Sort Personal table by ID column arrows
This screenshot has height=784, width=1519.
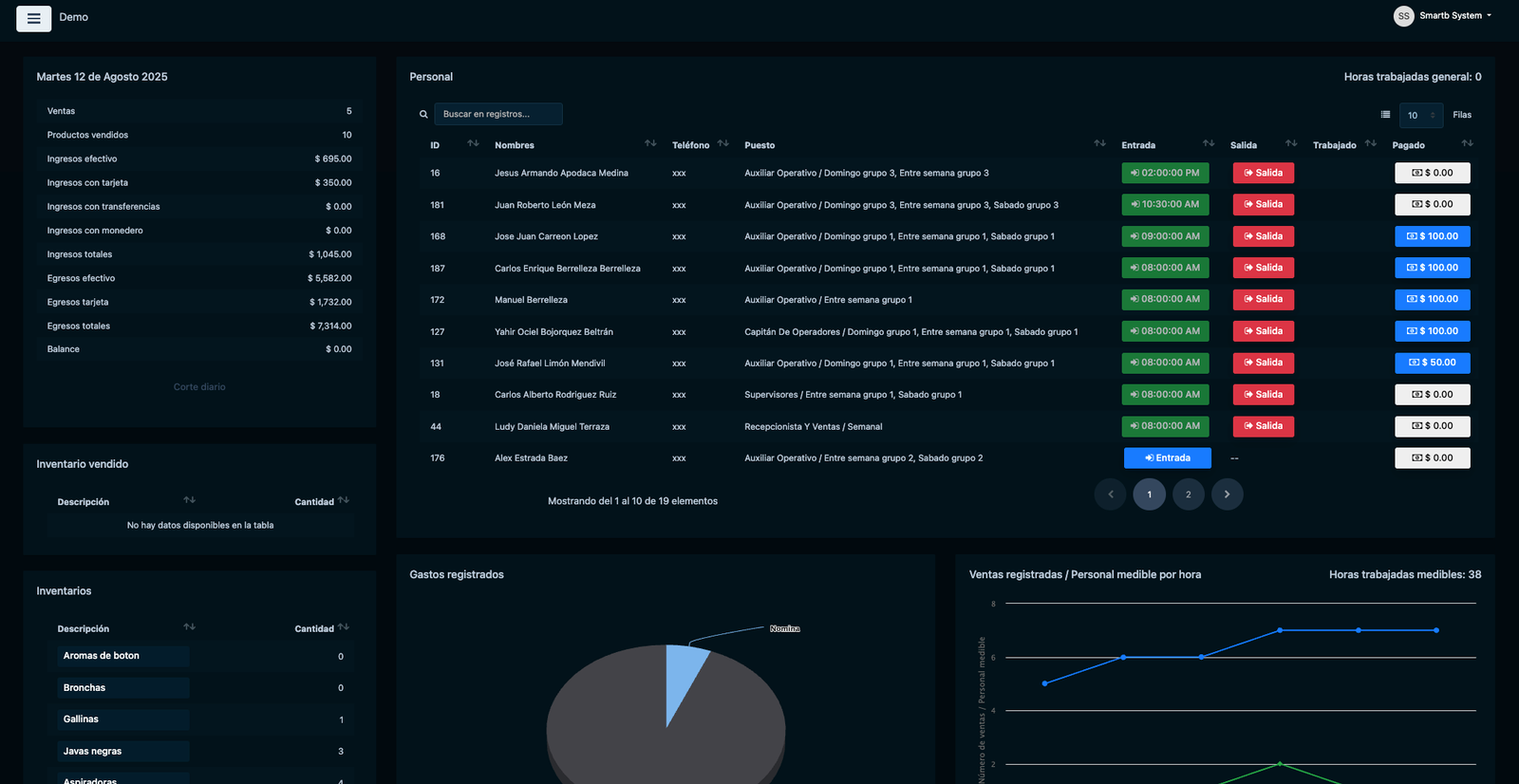[473, 143]
